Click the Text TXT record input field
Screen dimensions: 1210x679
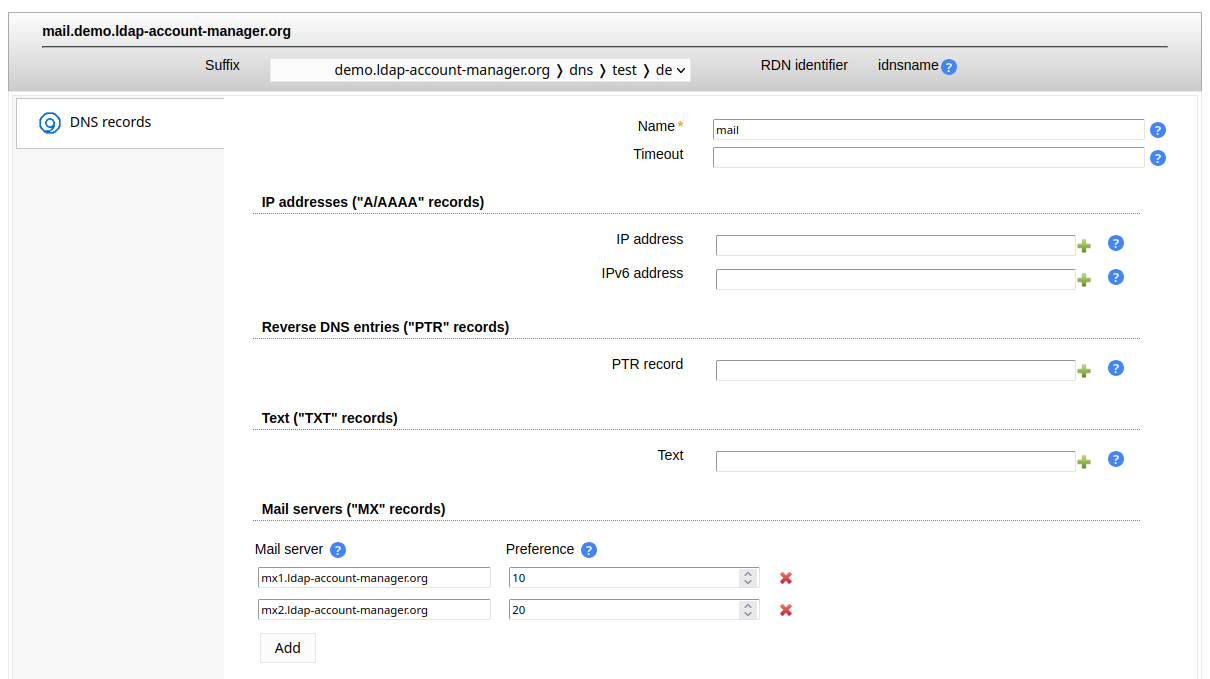[x=895, y=461]
